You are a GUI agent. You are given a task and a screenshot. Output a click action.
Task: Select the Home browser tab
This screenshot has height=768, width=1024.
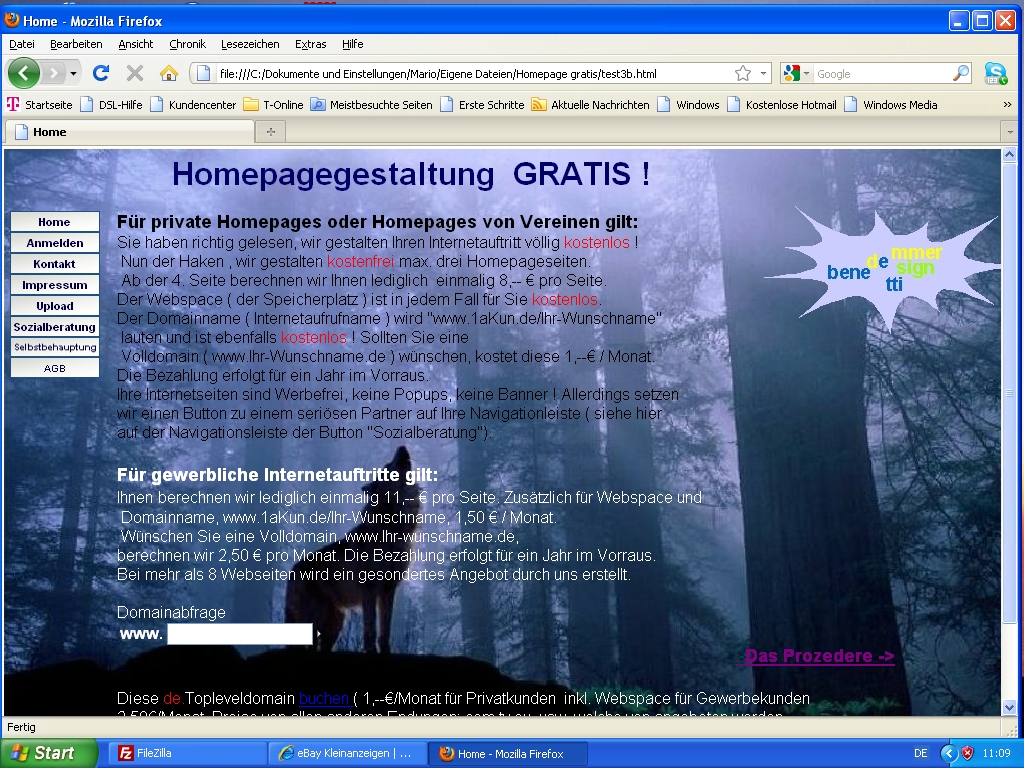[x=129, y=132]
